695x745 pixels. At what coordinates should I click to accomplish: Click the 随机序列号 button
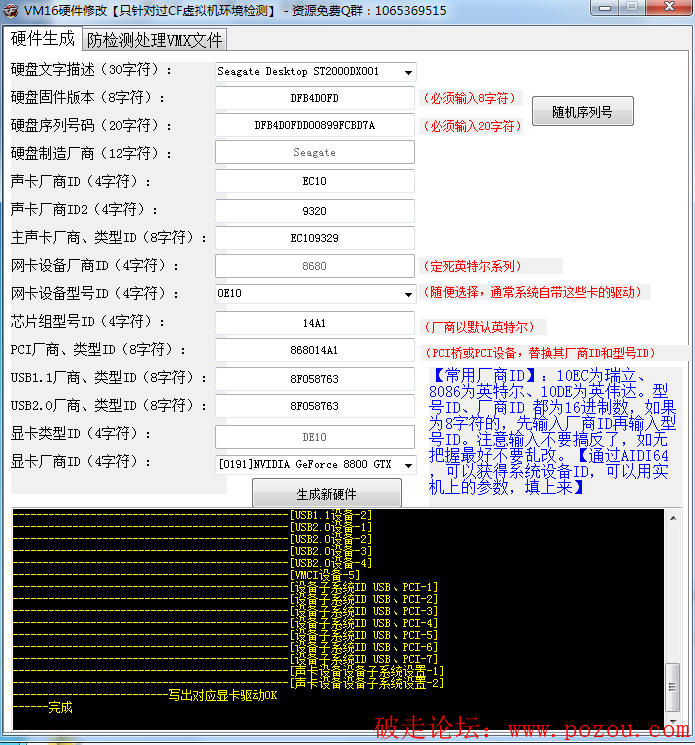582,111
